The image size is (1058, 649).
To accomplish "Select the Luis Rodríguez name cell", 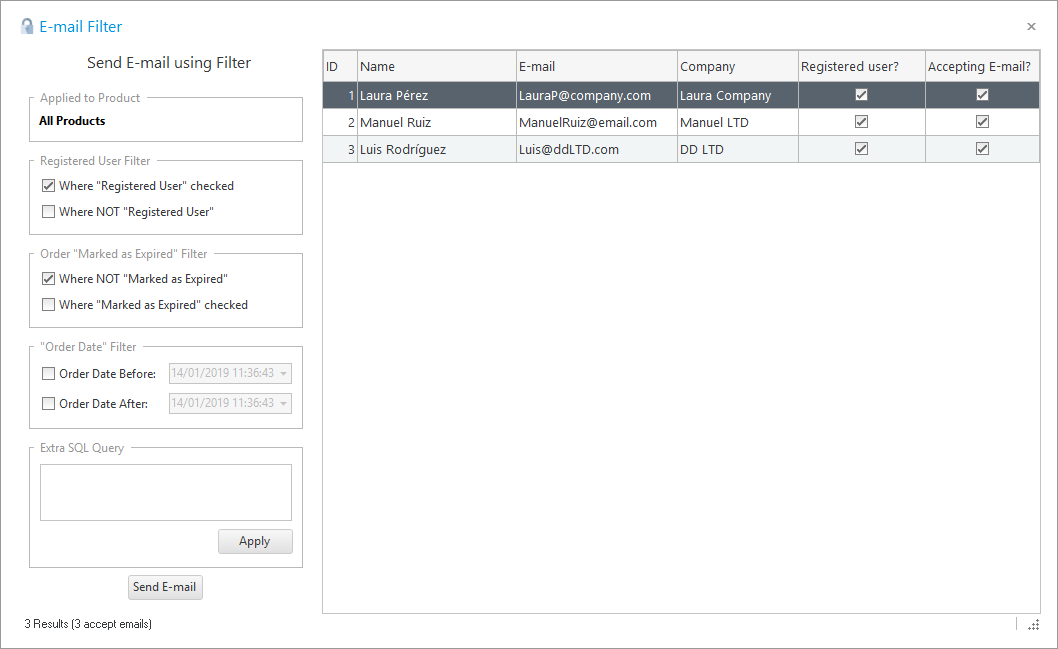I will click(x=437, y=149).
